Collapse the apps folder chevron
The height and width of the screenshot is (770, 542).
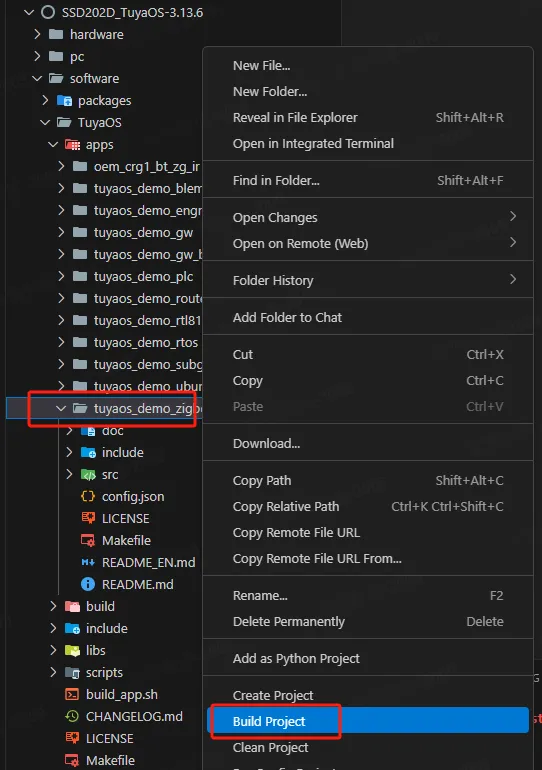(53, 145)
